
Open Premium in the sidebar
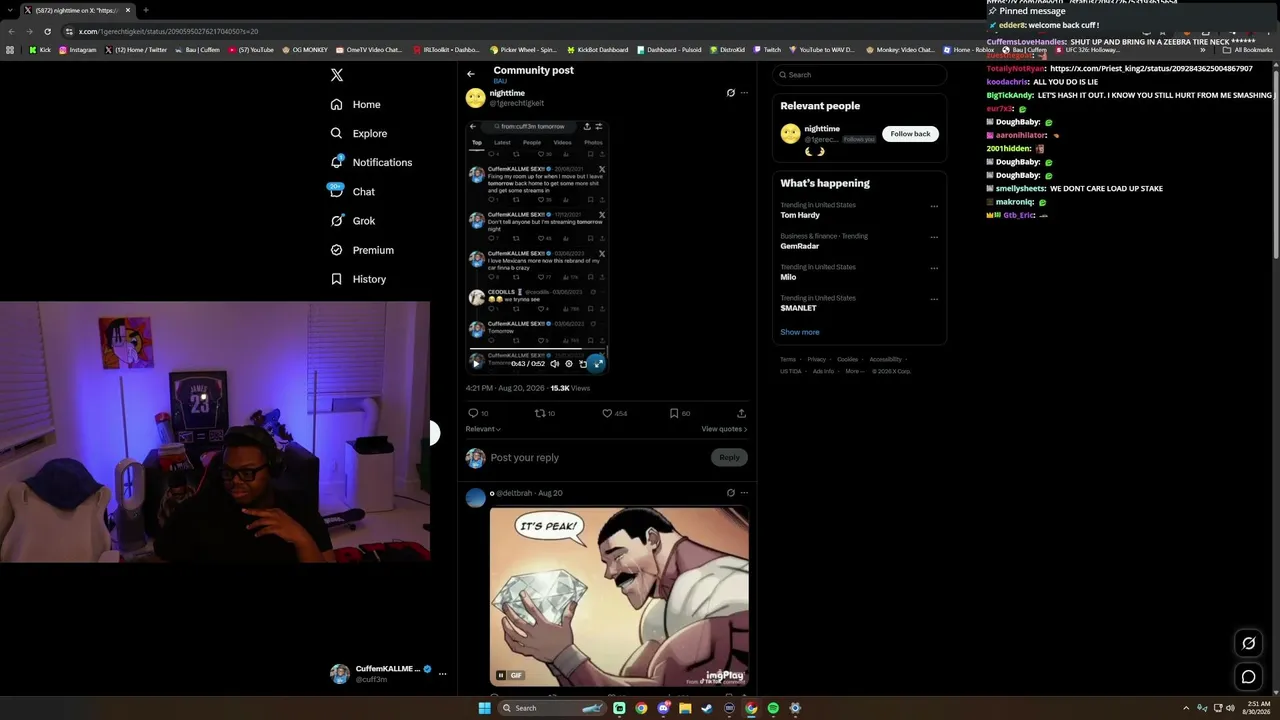point(362,250)
